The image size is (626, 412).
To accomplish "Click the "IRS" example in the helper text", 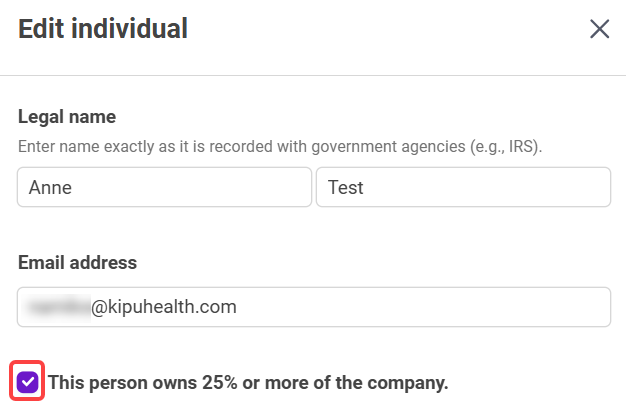I will (521, 147).
